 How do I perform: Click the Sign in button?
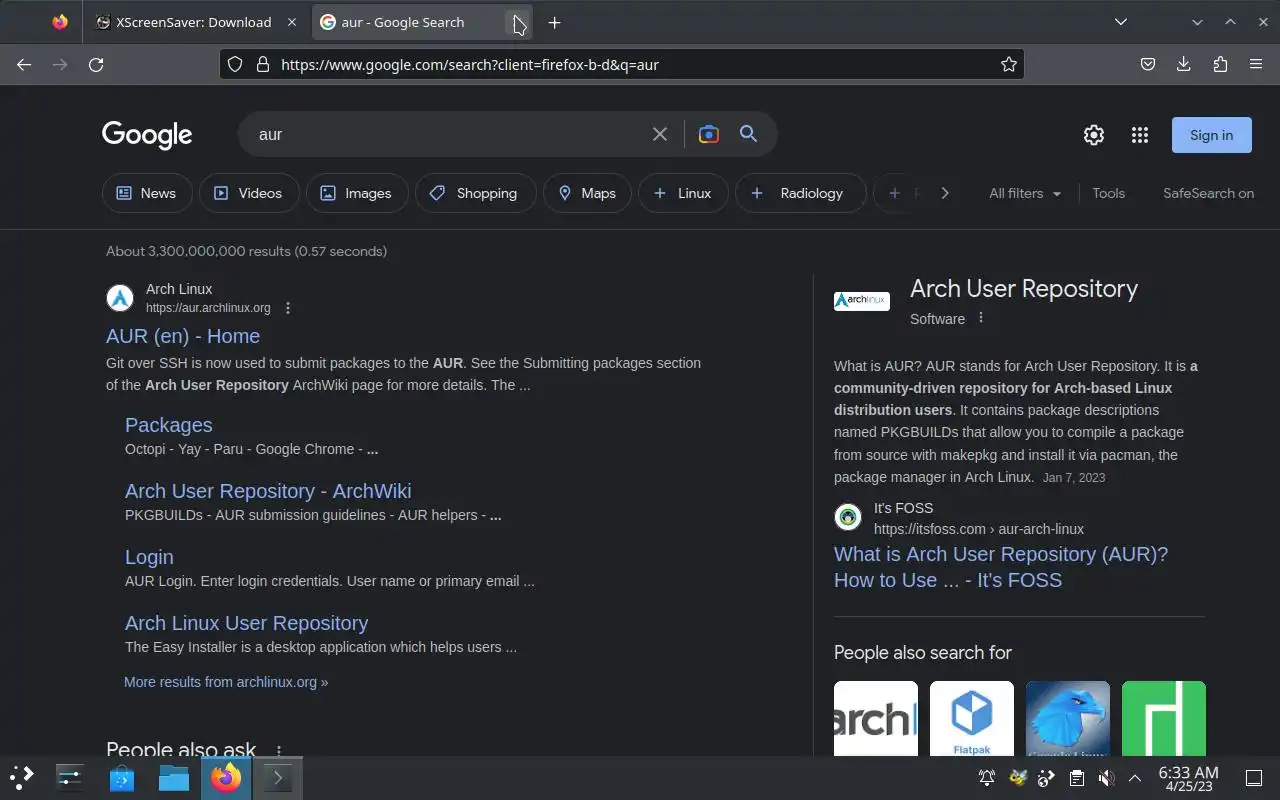[x=1211, y=135]
